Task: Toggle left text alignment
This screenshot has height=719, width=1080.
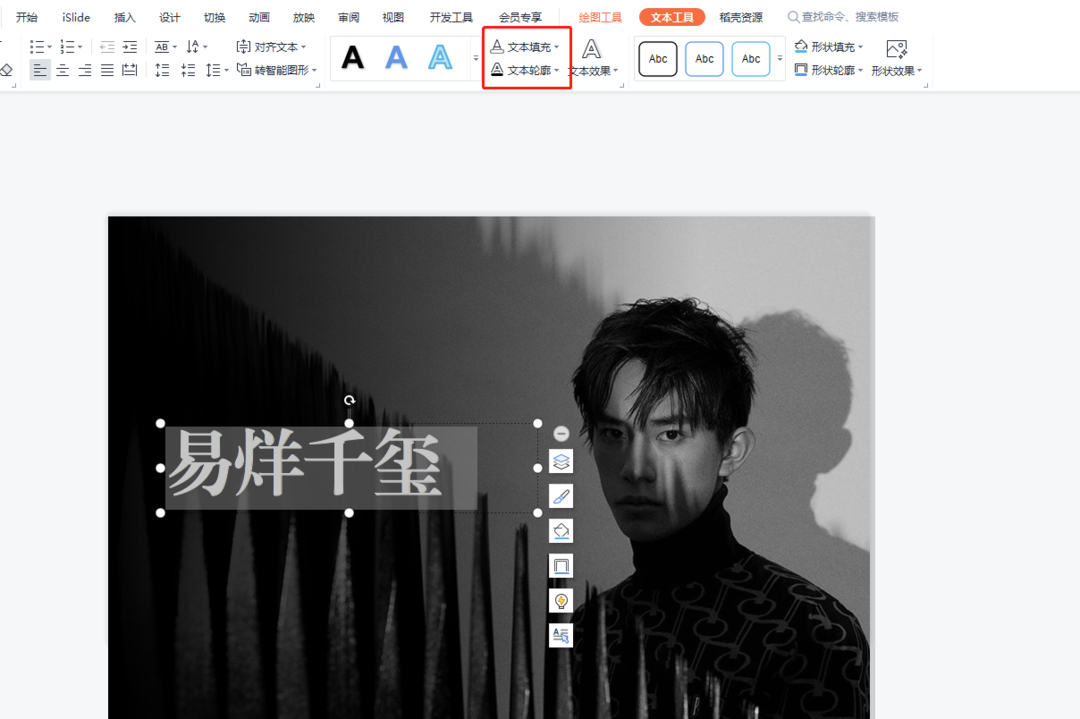Action: (x=39, y=70)
